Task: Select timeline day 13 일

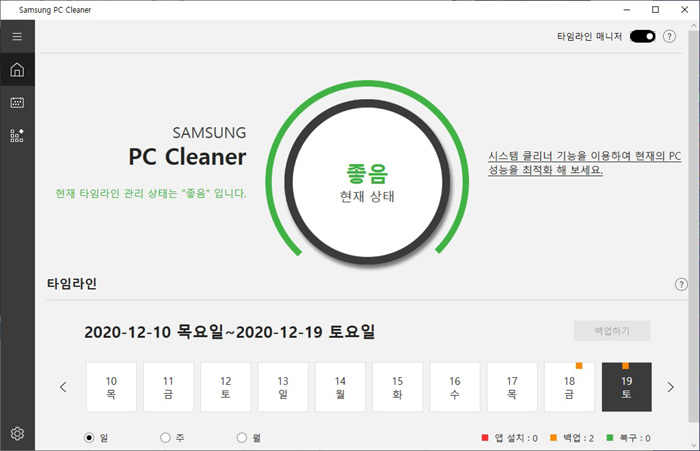Action: click(283, 387)
